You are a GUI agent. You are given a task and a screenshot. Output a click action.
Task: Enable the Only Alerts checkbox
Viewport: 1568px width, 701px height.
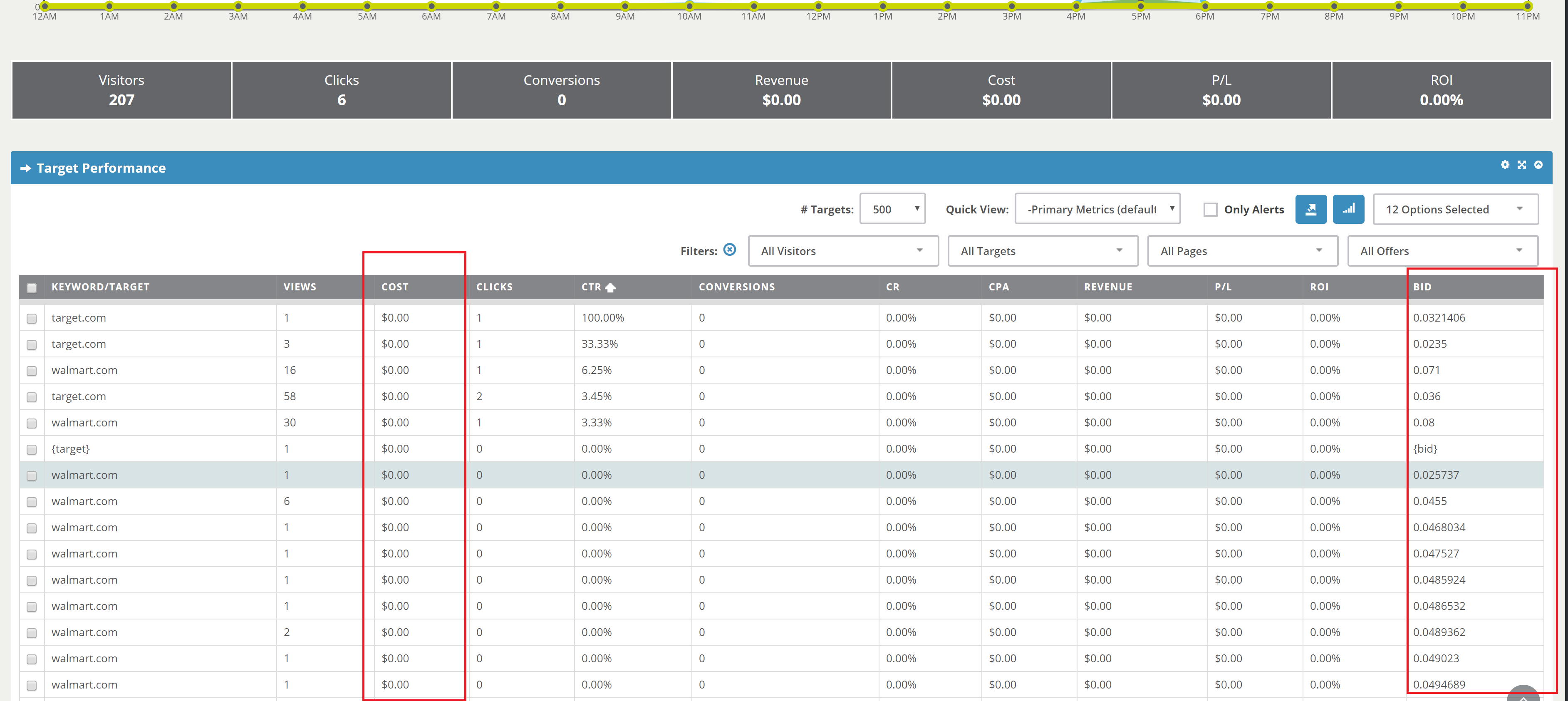[1210, 210]
